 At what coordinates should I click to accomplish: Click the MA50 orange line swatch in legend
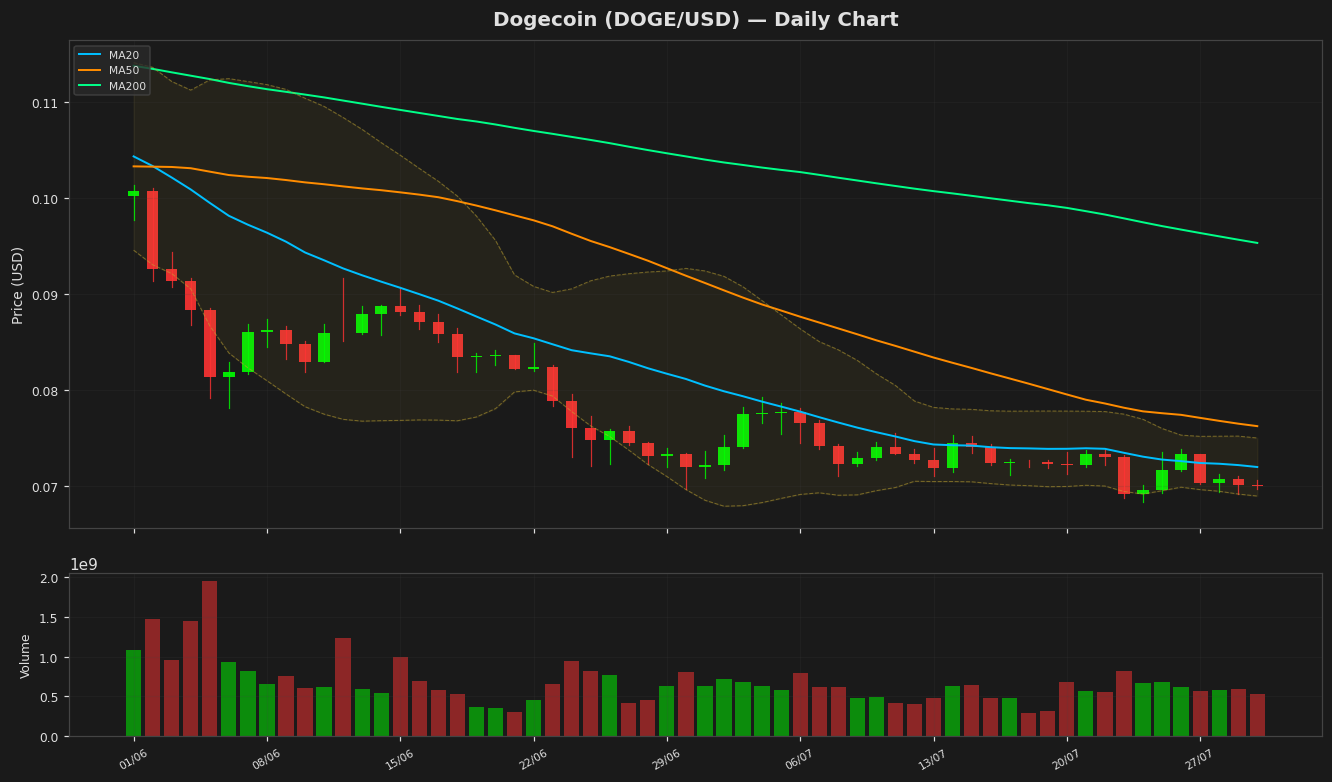pos(91,70)
